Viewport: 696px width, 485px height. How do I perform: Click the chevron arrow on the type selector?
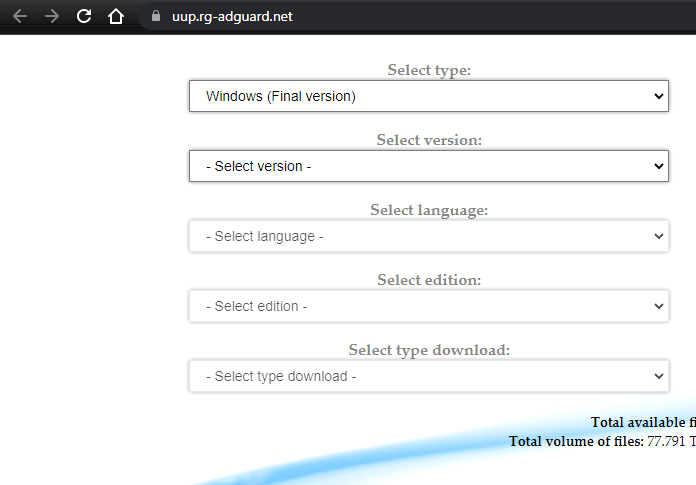[x=658, y=96]
